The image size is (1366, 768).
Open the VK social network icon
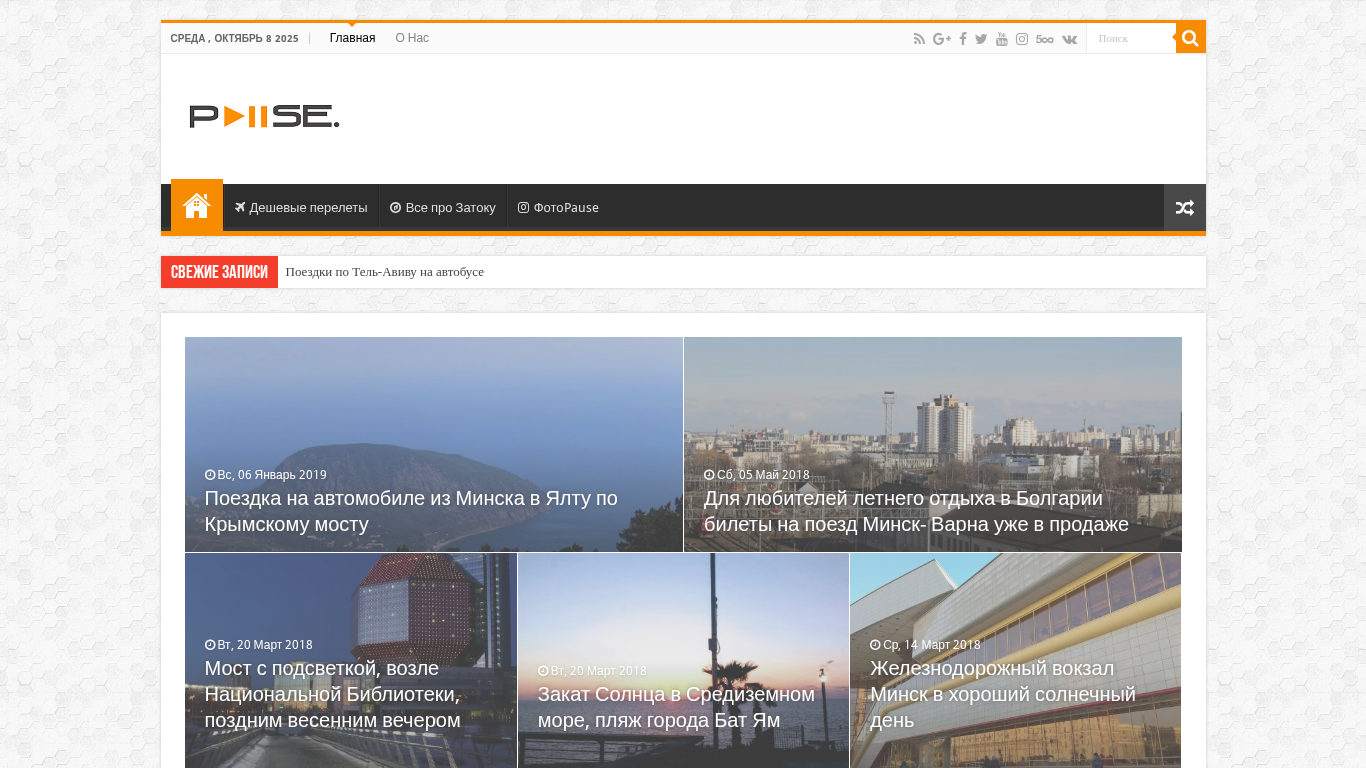pos(1069,39)
